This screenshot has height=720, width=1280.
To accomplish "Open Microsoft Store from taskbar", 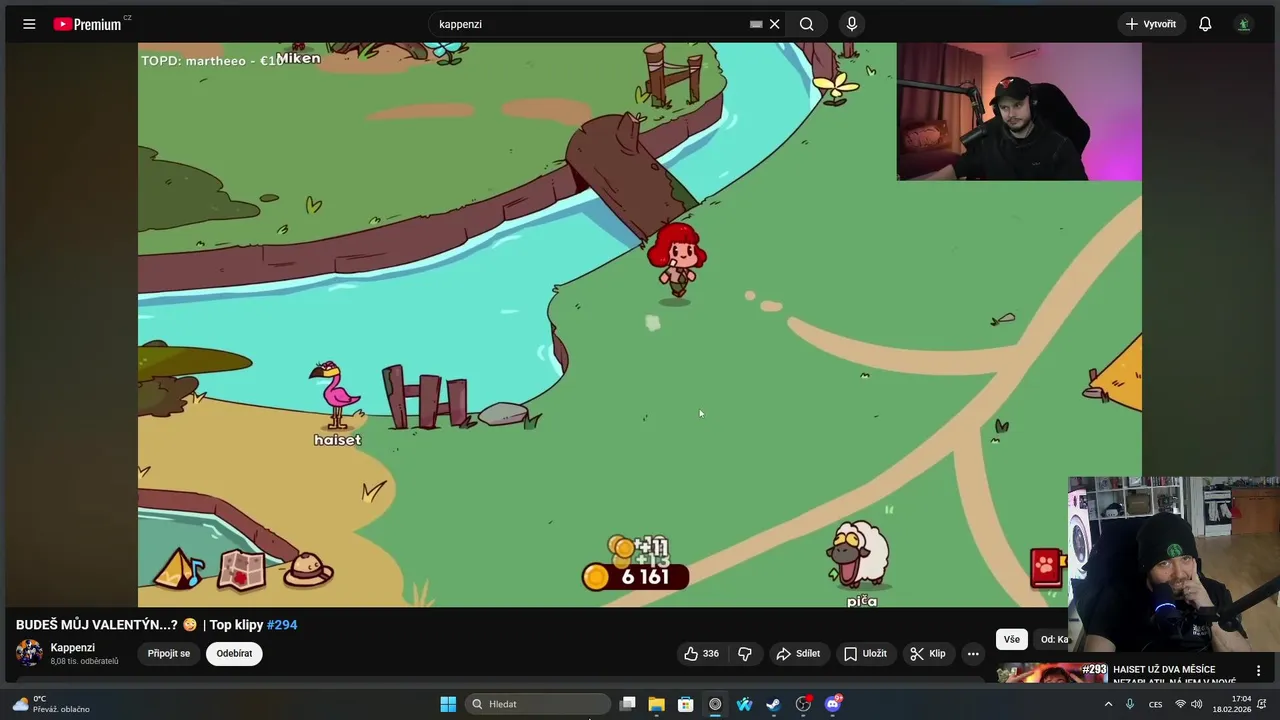I will [686, 704].
